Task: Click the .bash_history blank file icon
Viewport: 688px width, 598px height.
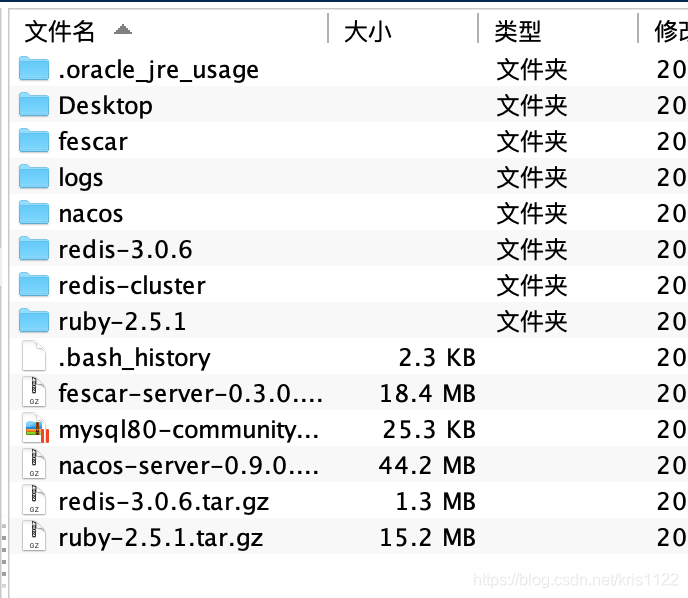Action: point(34,356)
